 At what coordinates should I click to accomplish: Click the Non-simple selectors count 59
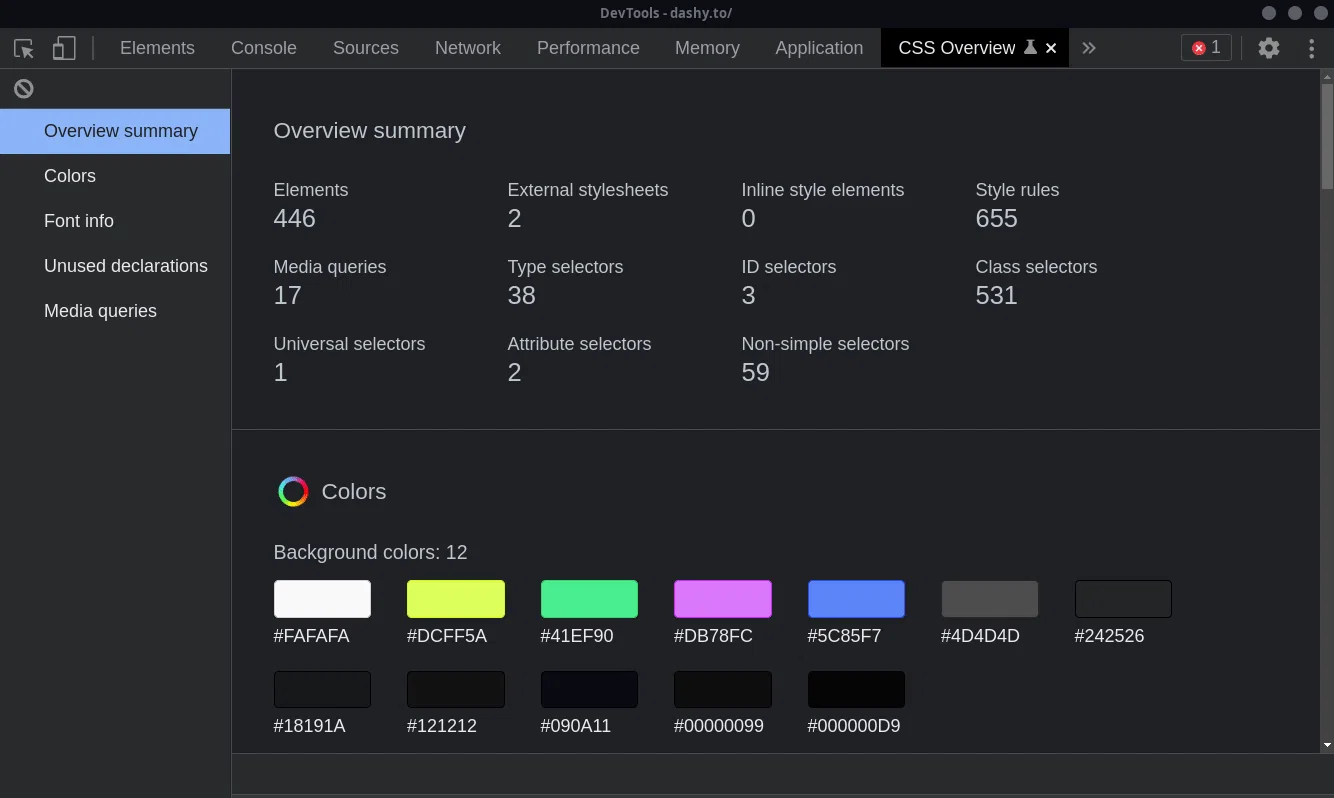[x=756, y=373]
